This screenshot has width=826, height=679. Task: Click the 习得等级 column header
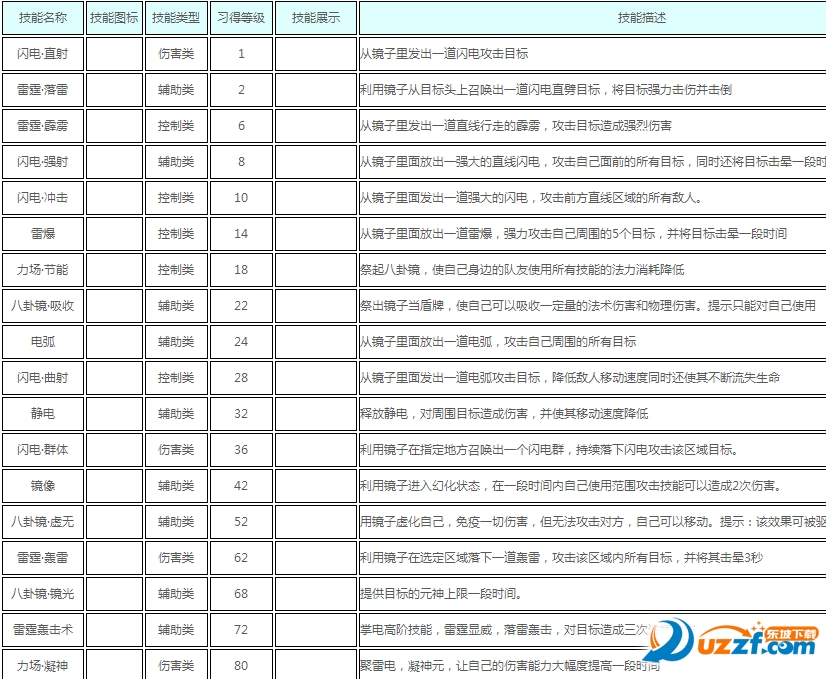(x=240, y=17)
